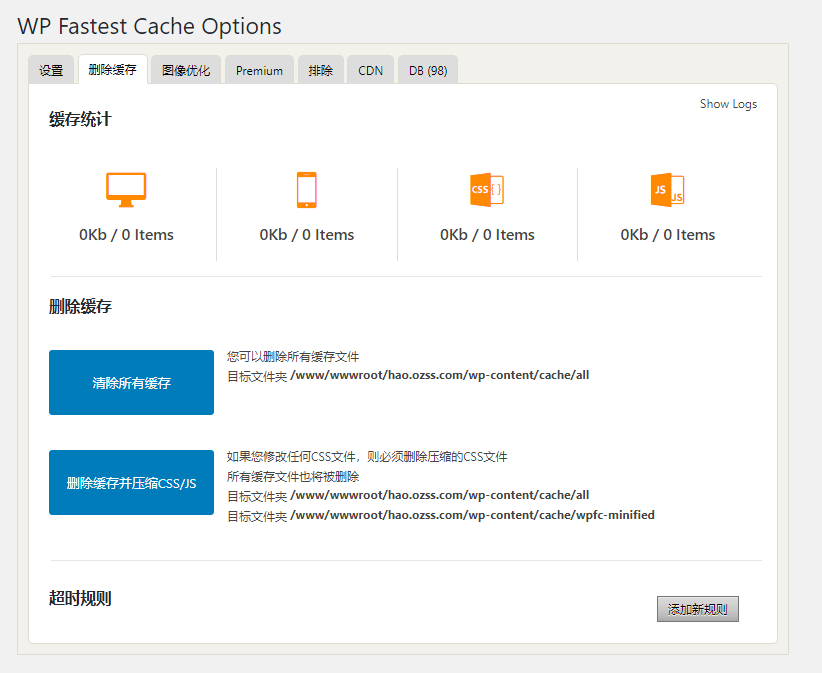The height and width of the screenshot is (673, 822).
Task: Click the 0Kb / 0 Items text under phone icon
Action: (x=307, y=234)
